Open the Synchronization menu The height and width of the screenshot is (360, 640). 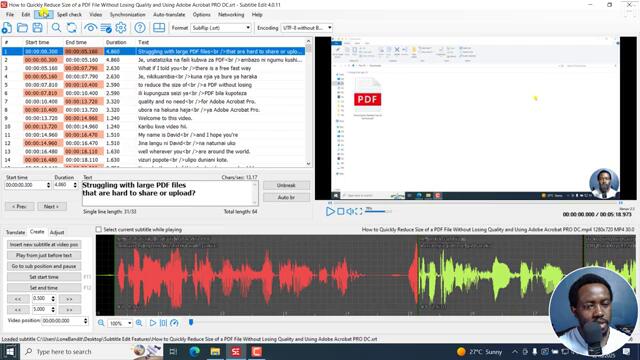[x=127, y=14]
